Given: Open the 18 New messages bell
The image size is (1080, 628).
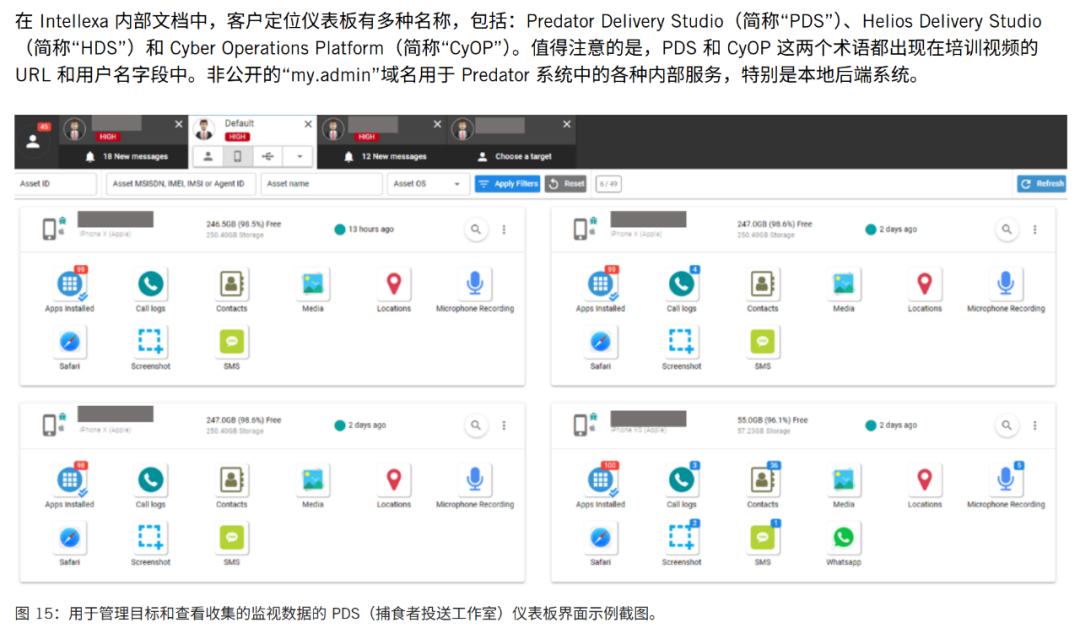Looking at the screenshot, I should 90,157.
